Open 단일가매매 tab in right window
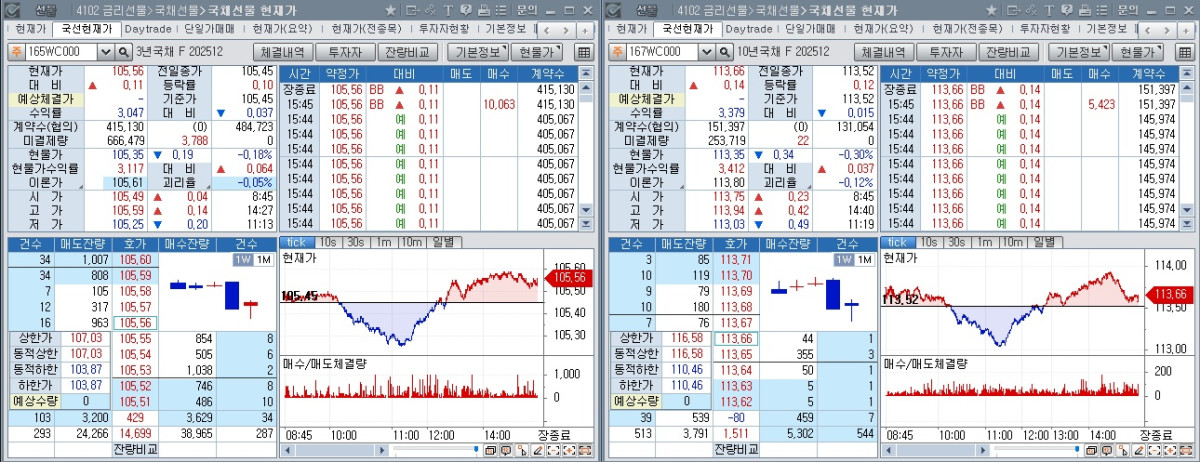 pyautogui.click(x=811, y=30)
